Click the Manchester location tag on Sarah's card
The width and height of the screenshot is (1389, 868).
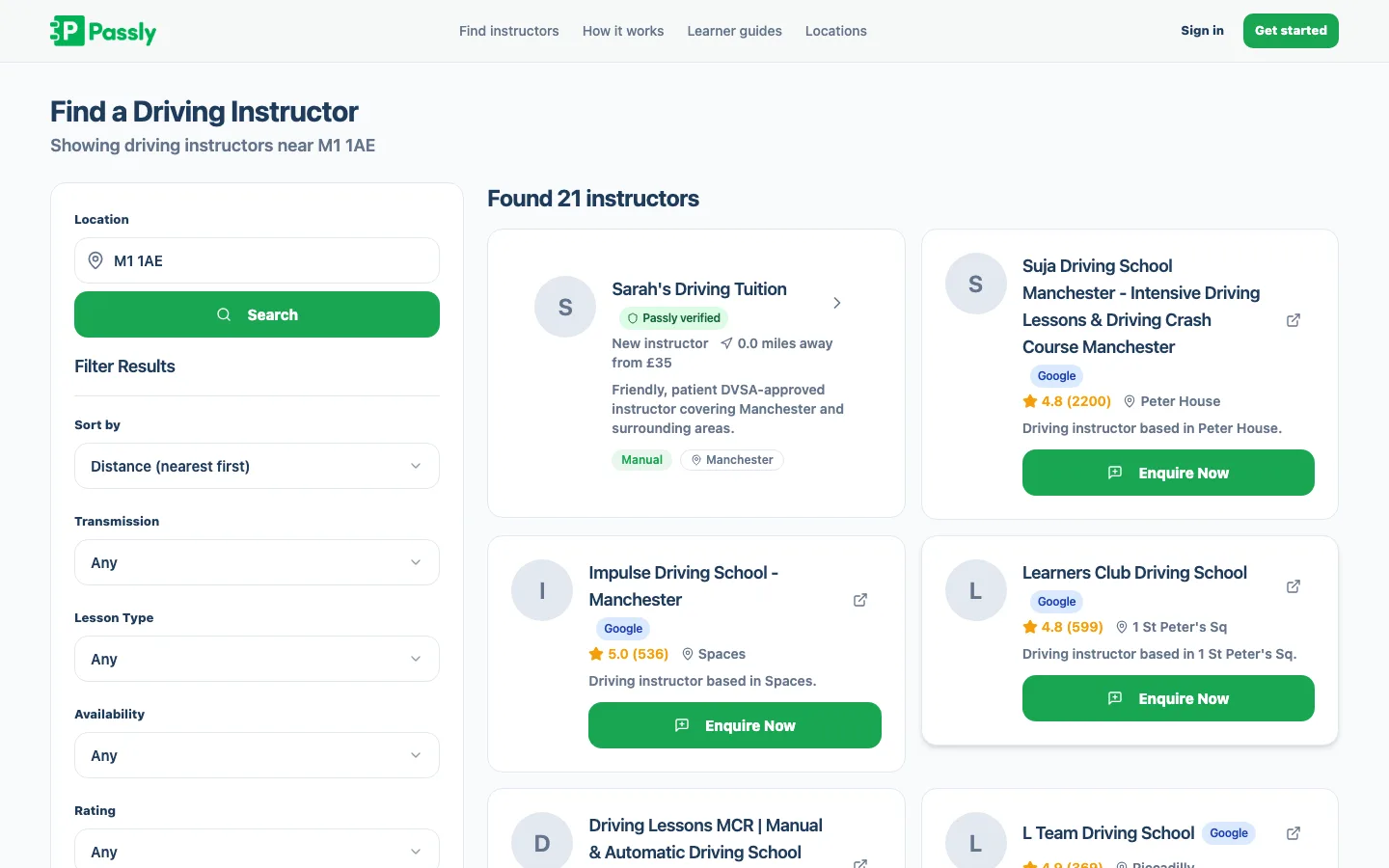732,460
